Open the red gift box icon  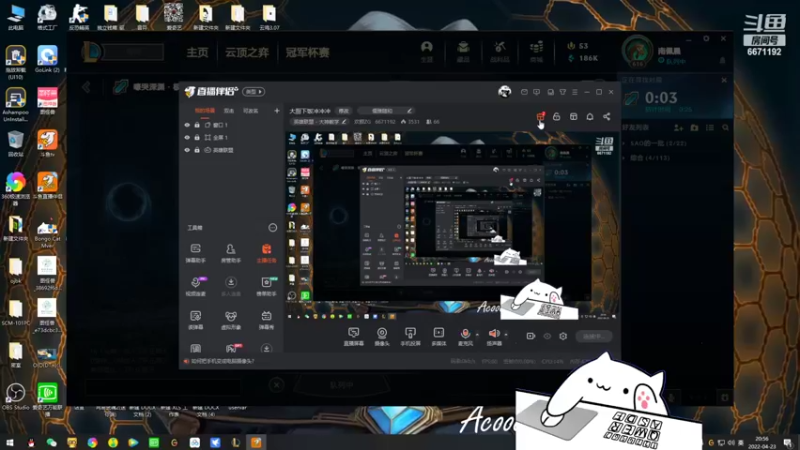pos(540,117)
